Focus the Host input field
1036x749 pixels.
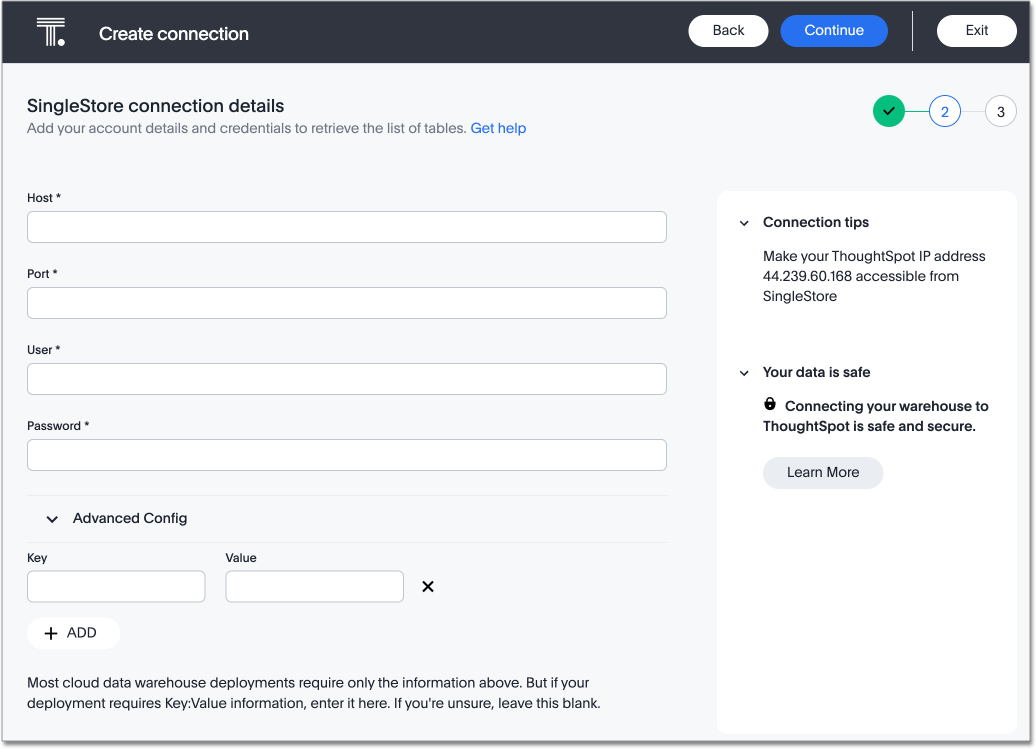point(346,227)
